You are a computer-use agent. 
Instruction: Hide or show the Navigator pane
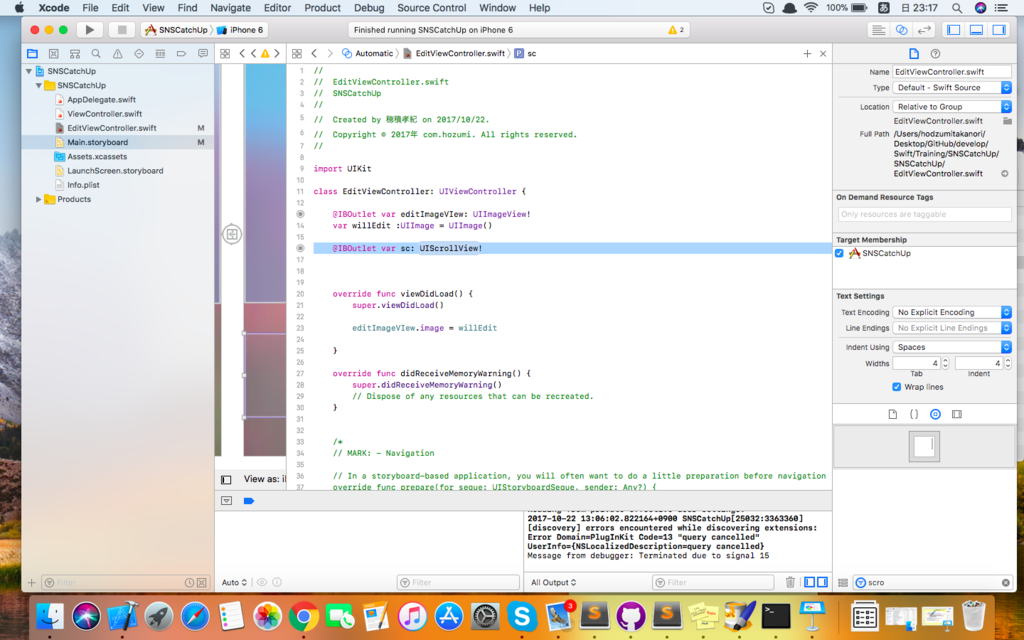pos(954,29)
